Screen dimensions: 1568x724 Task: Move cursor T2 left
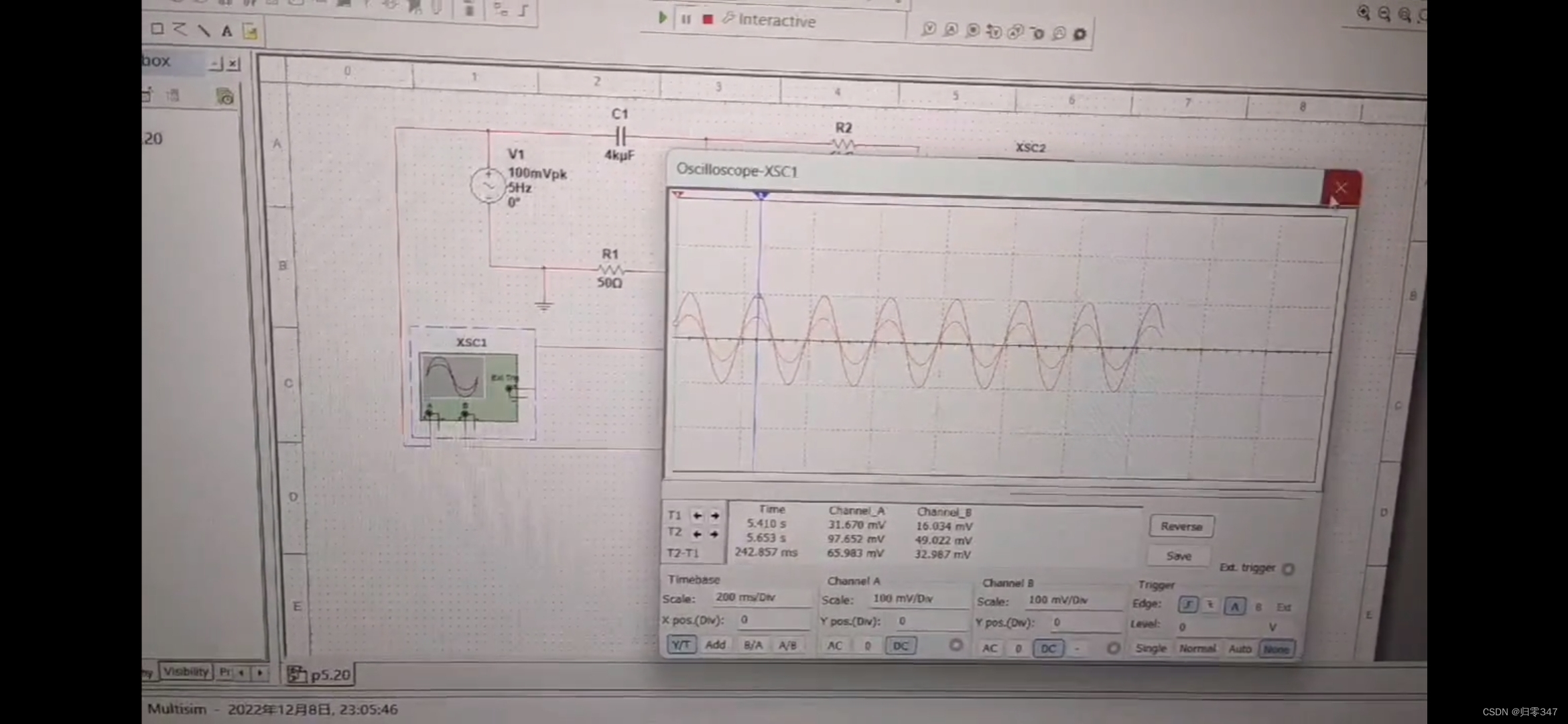coord(698,534)
